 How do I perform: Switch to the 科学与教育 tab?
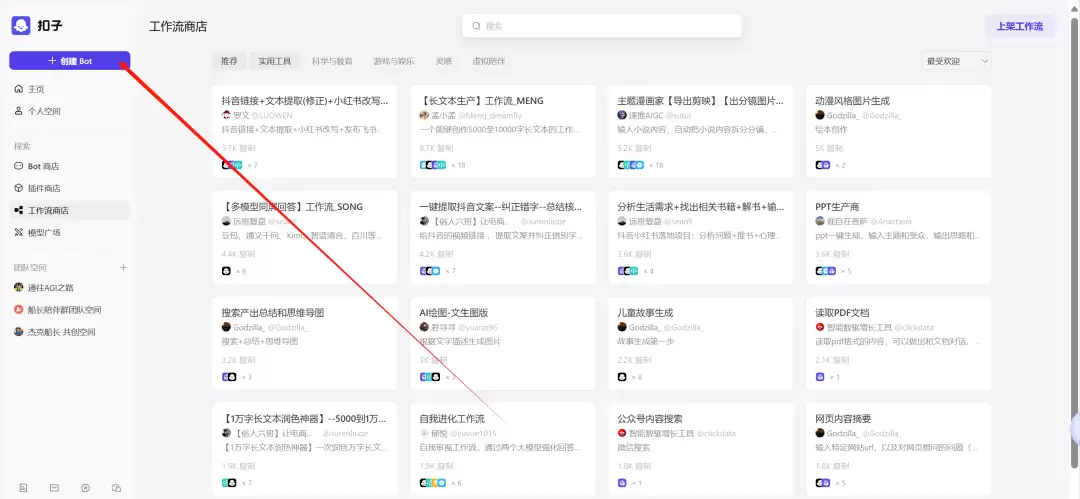point(332,61)
